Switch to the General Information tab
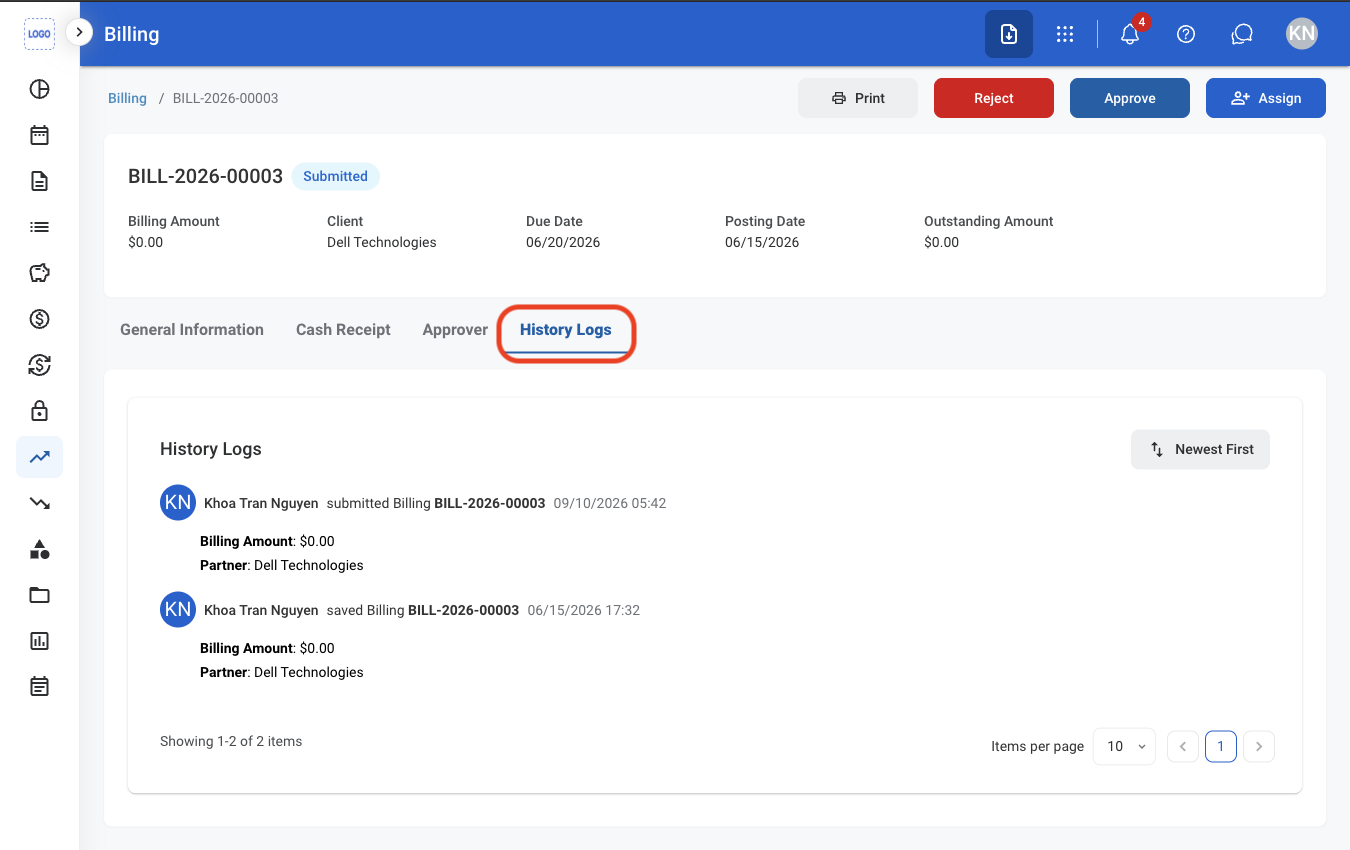This screenshot has height=850, width=1350. click(192, 330)
